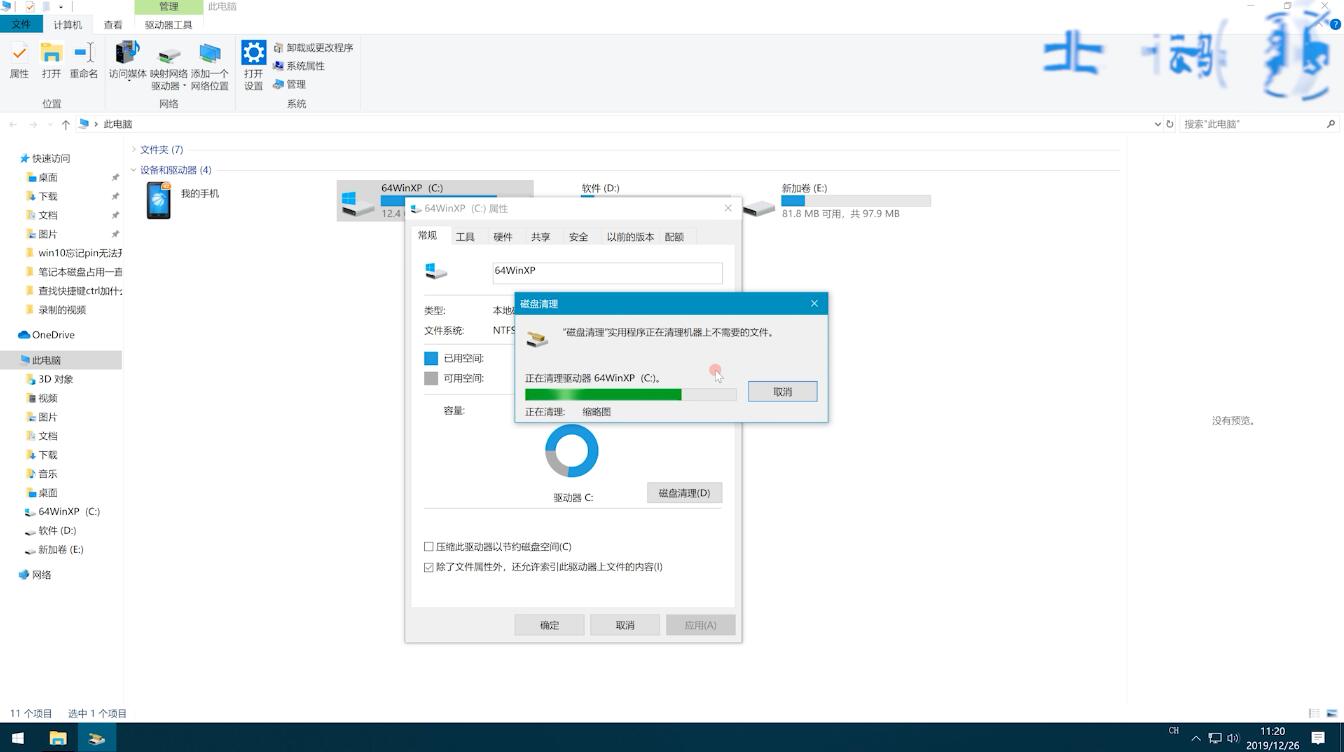
Task: Switch to the 常规 (General) properties tab
Action: pyautogui.click(x=427, y=236)
